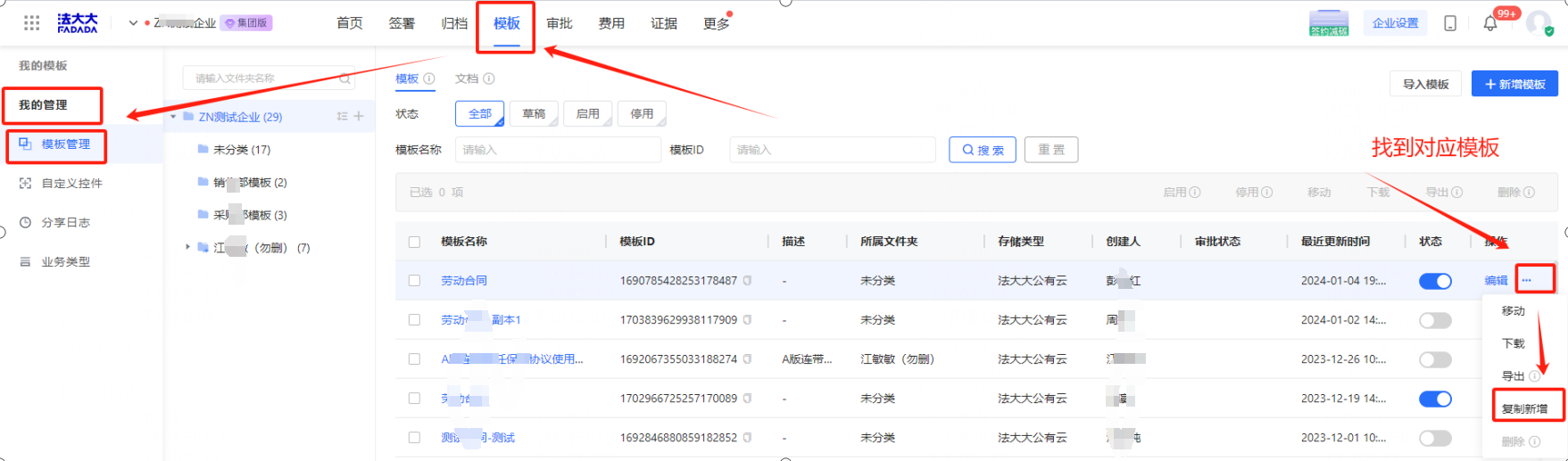Viewport: 1568px width, 461px height.
Task: Filter status by 停用
Action: (x=642, y=114)
